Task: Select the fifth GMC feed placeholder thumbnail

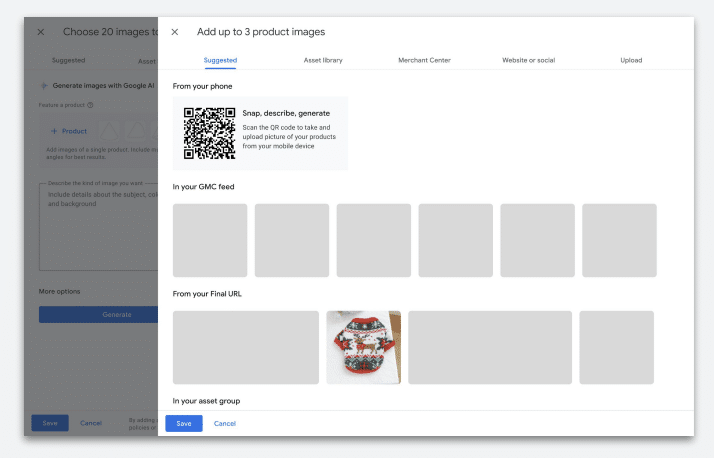Action: [x=538, y=240]
